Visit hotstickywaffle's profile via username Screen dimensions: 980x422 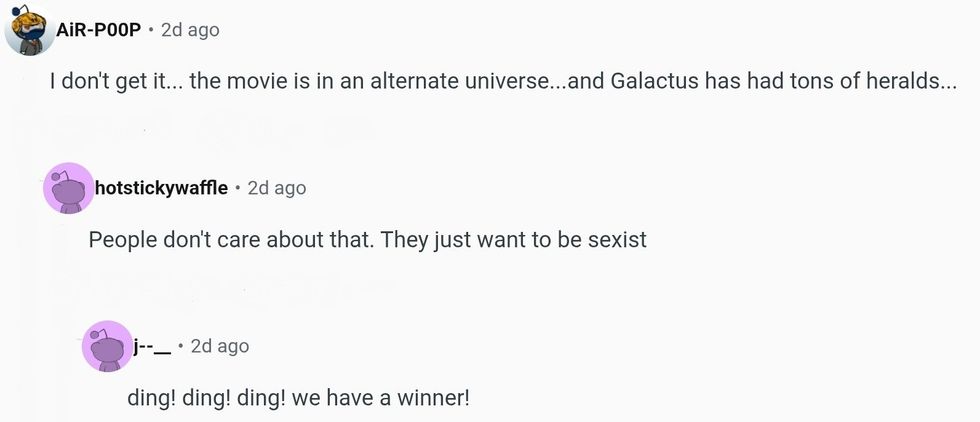coord(161,188)
